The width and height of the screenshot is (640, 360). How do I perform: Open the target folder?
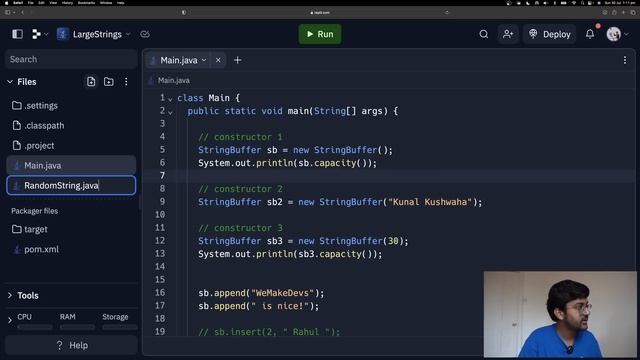71,229
